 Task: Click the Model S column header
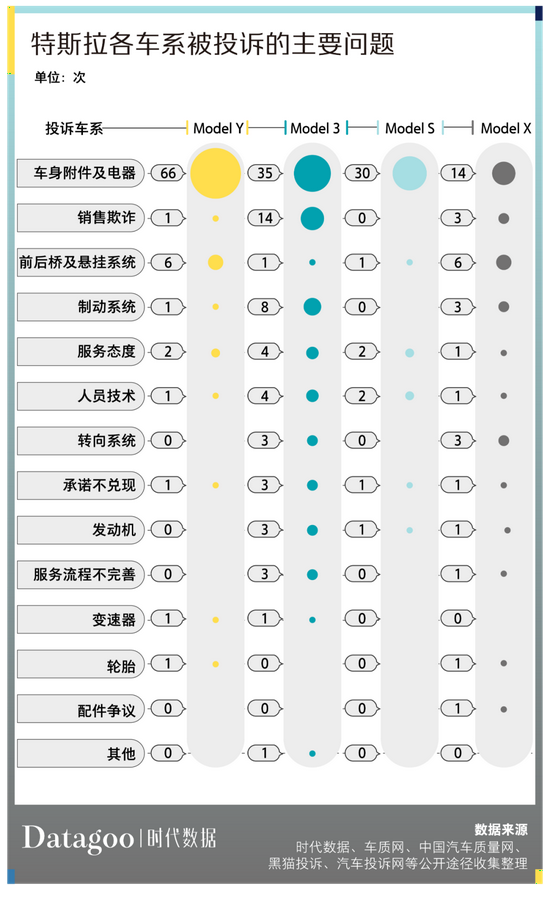409,128
